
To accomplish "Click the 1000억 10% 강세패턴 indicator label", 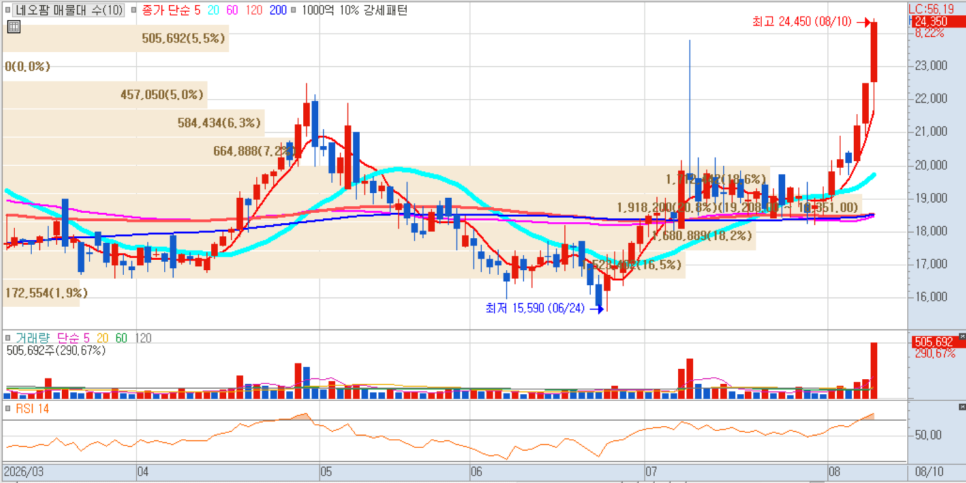I will pyautogui.click(x=354, y=10).
